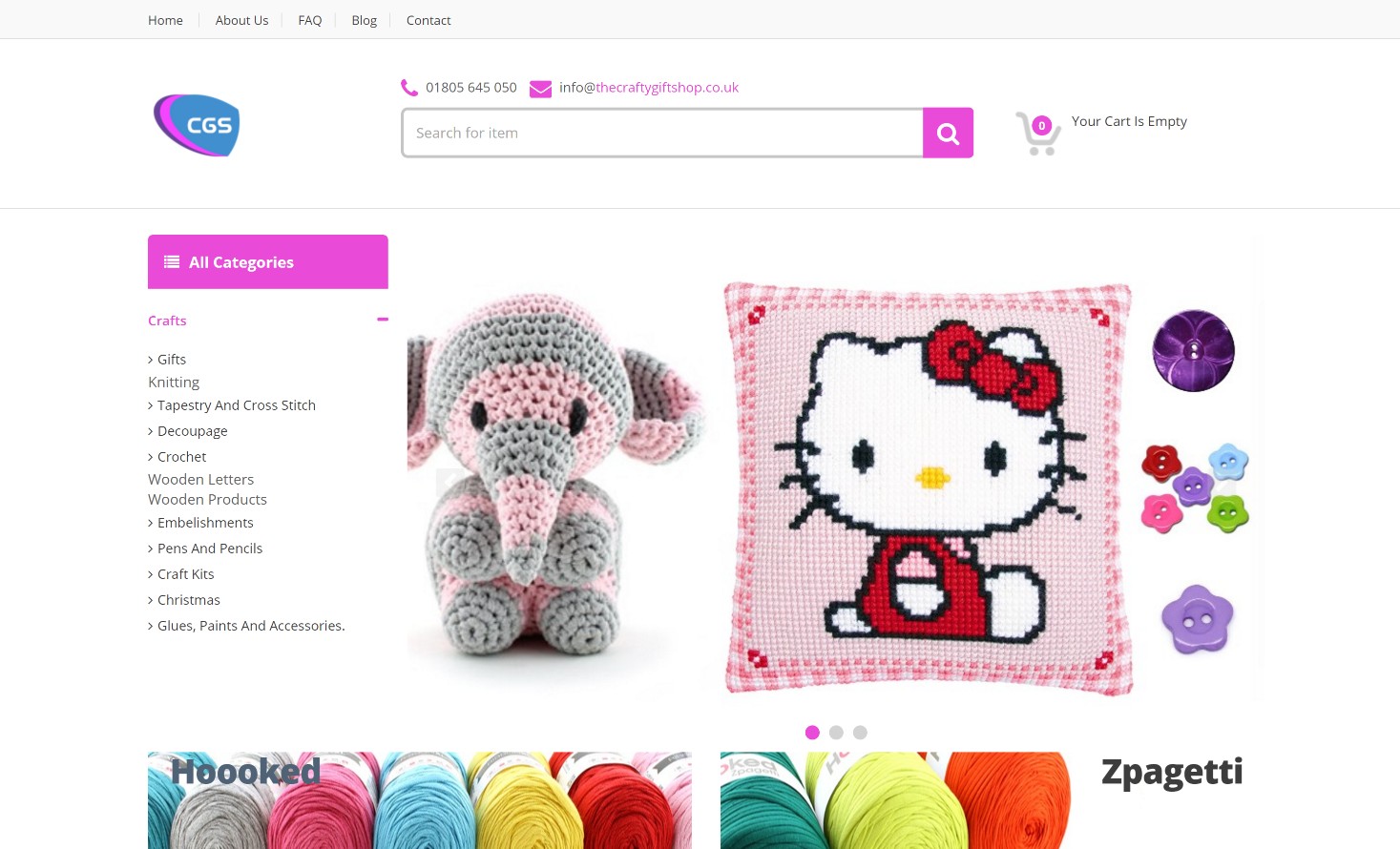Image resolution: width=1400 pixels, height=849 pixels.
Task: Open the Blog menu link
Action: click(364, 20)
